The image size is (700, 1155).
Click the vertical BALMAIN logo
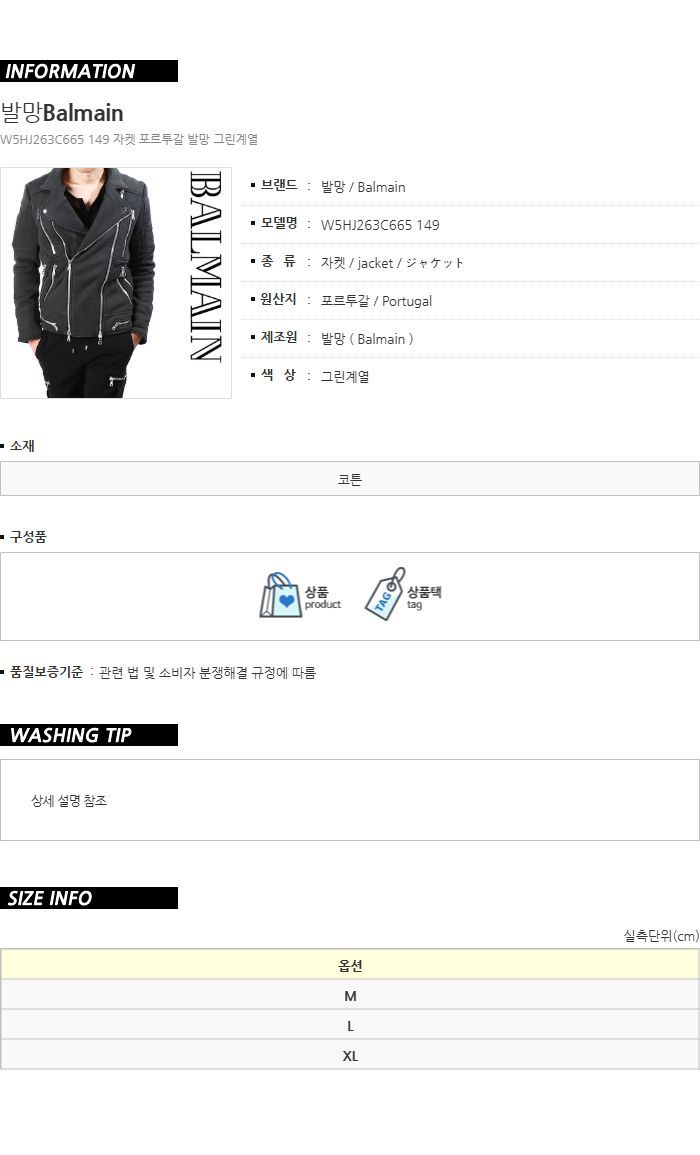tap(206, 267)
